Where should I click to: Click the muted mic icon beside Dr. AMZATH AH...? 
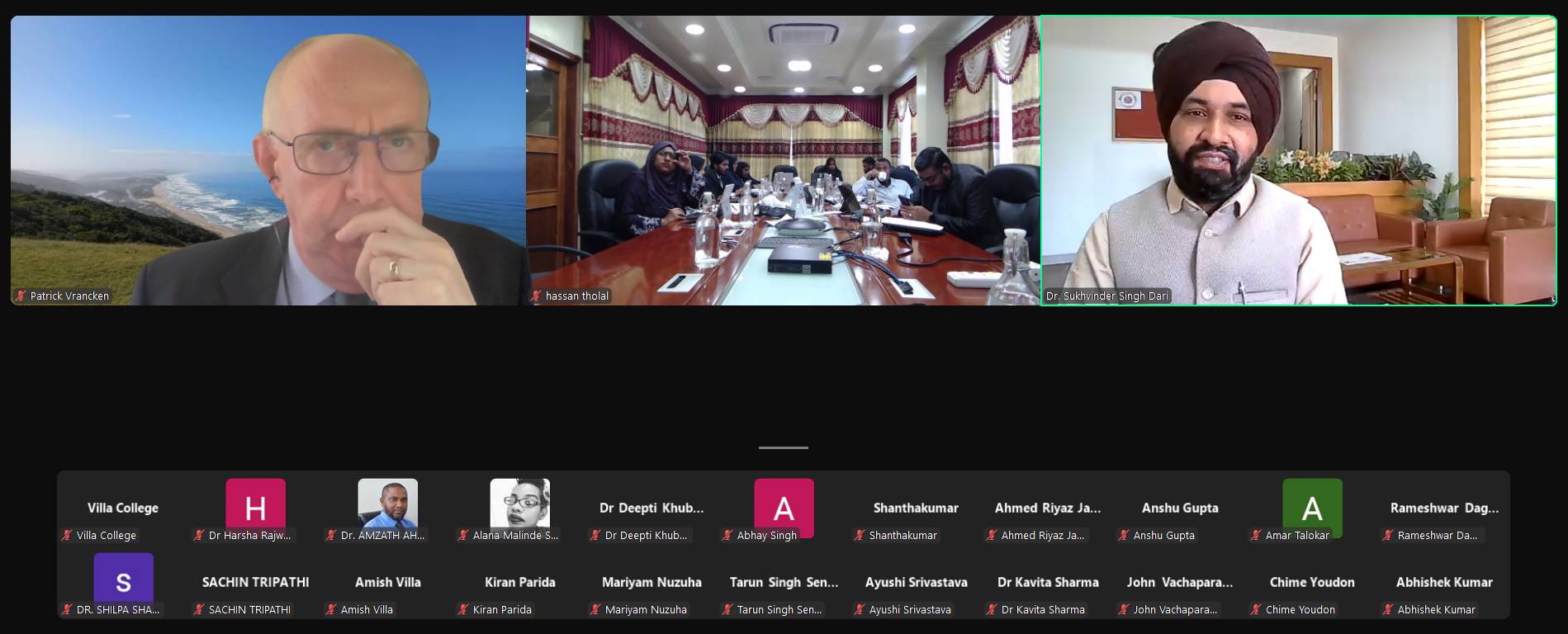pyautogui.click(x=331, y=535)
